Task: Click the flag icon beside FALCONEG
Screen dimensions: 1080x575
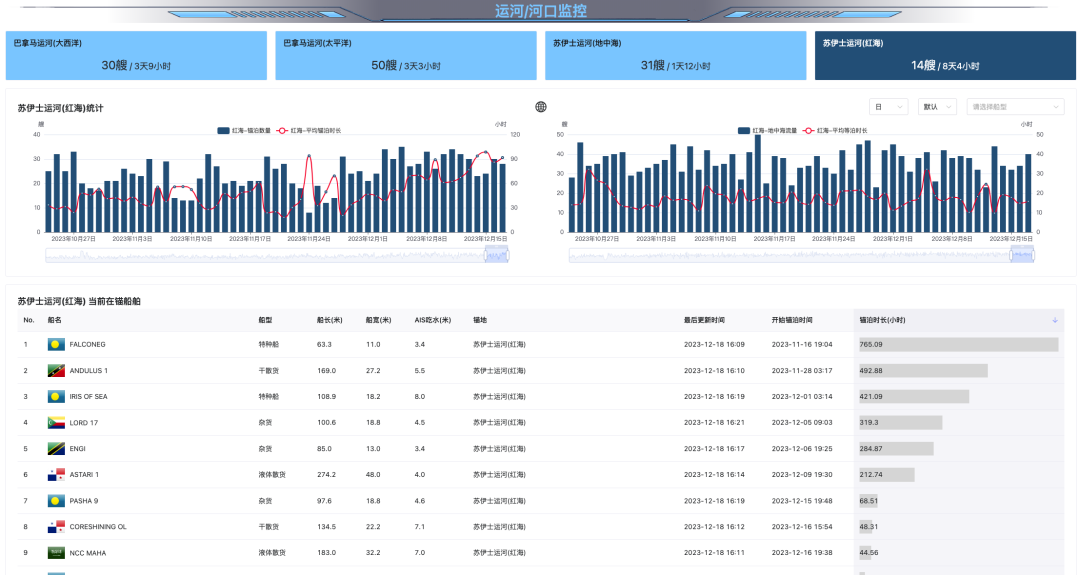Action: tap(56, 344)
